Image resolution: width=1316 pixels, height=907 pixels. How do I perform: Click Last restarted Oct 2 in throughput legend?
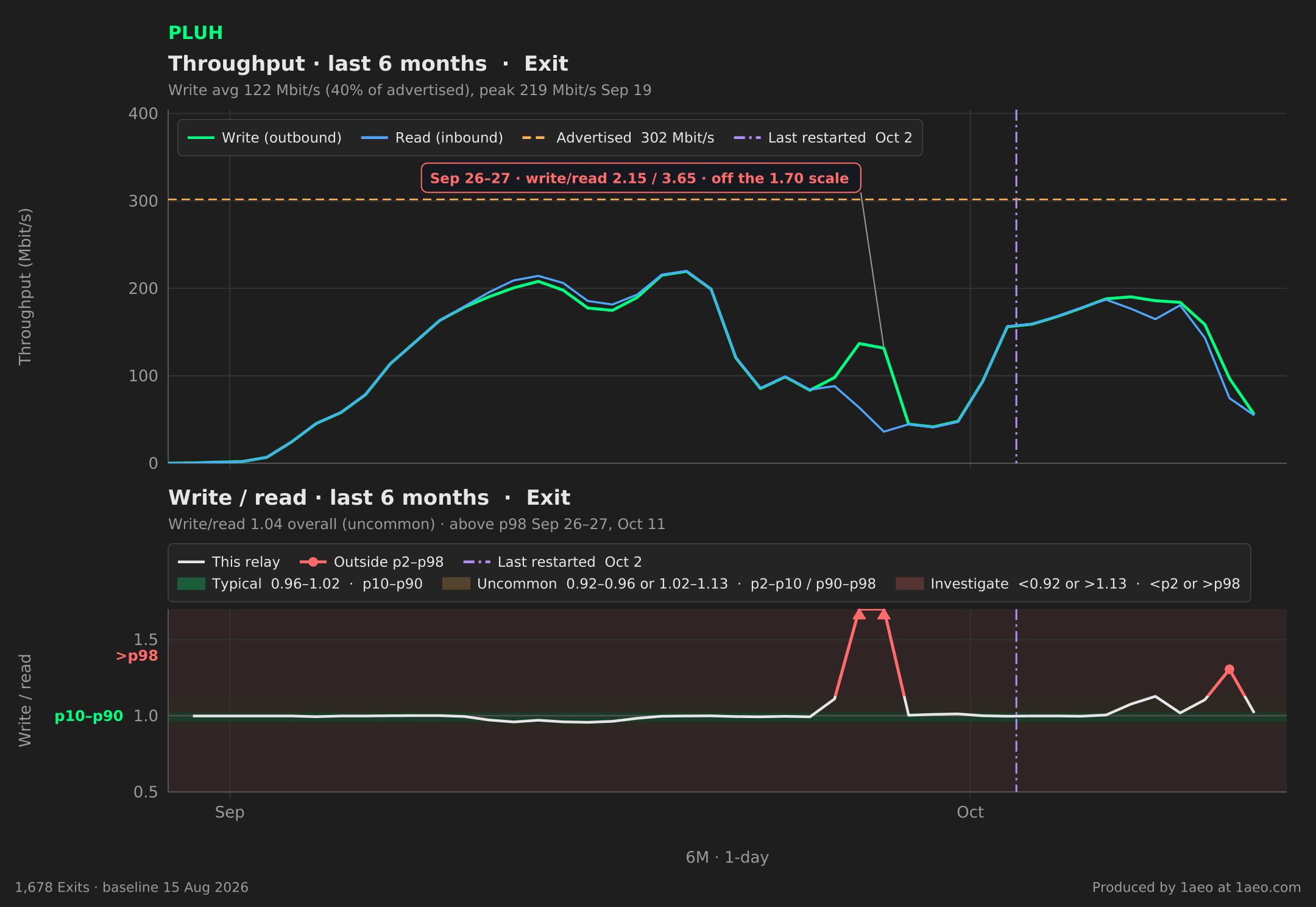[823, 138]
